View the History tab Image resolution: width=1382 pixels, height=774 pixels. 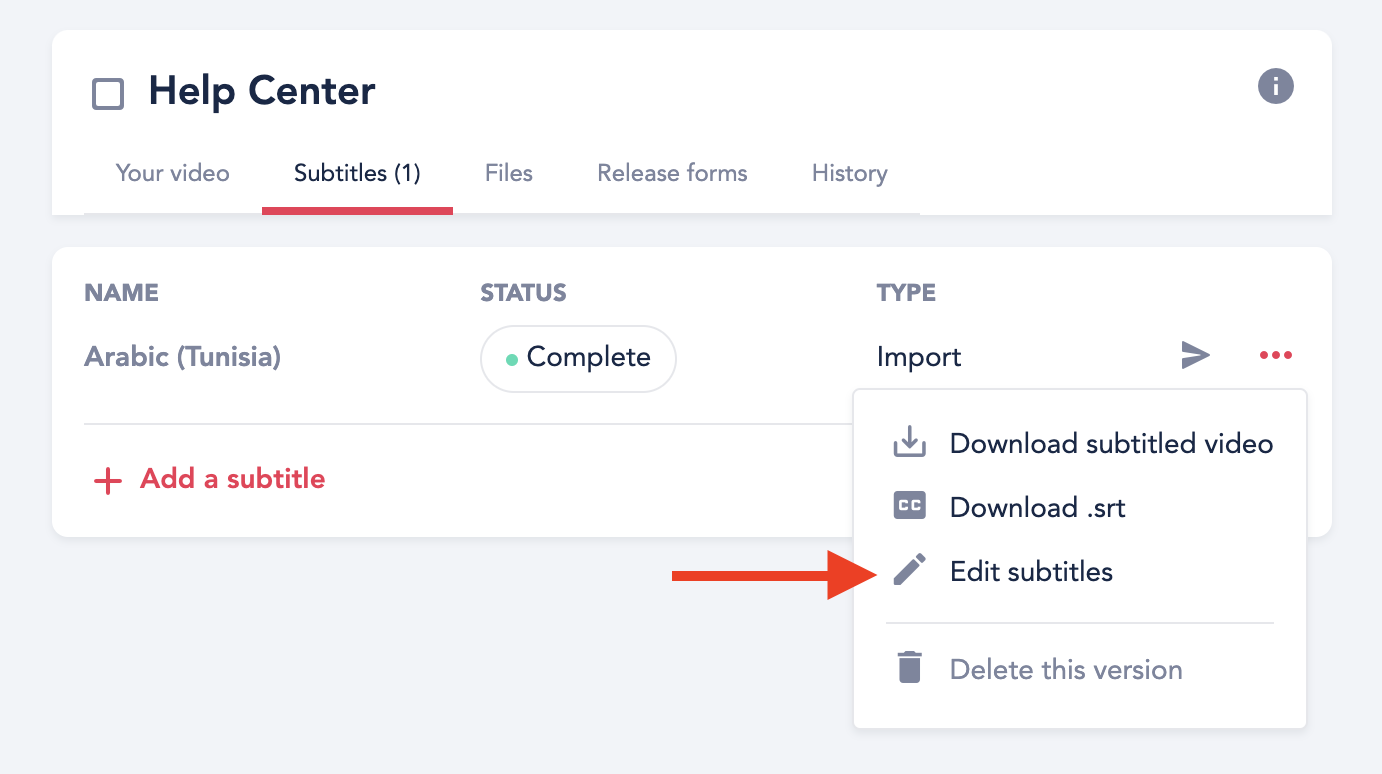(849, 173)
